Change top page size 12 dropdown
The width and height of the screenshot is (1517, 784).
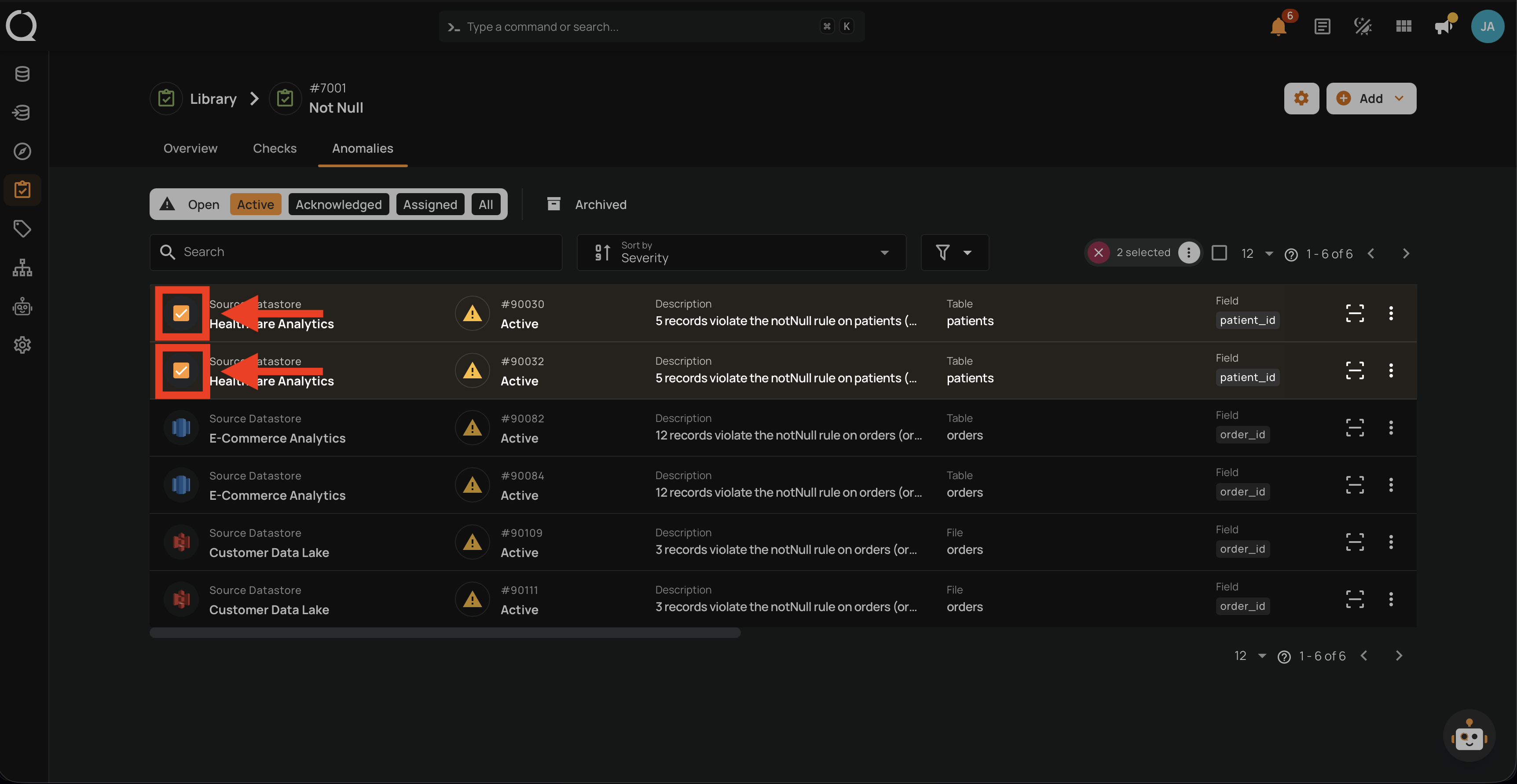[x=1257, y=254]
